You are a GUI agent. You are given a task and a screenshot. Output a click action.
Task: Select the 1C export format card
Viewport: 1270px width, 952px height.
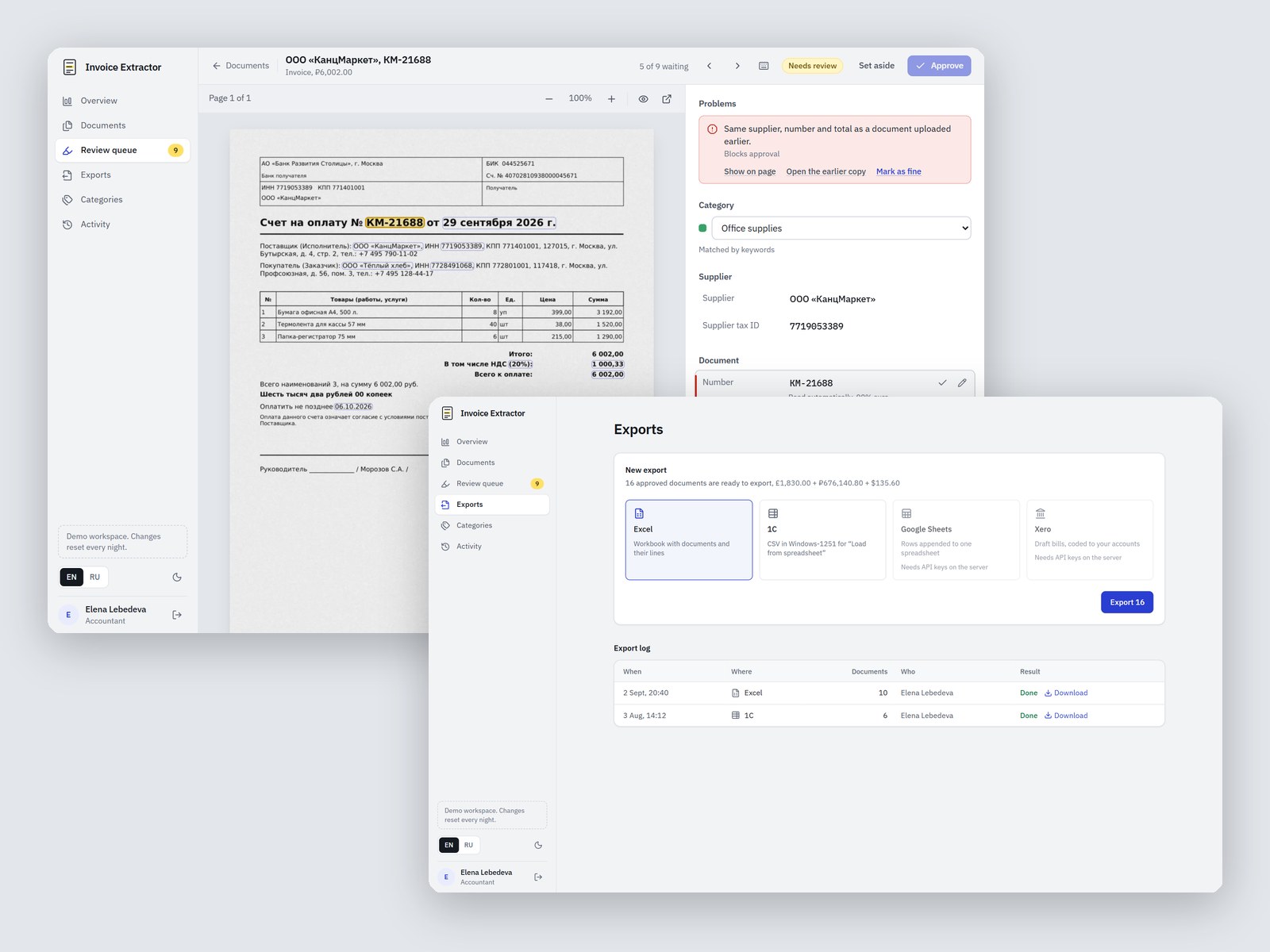coord(822,539)
